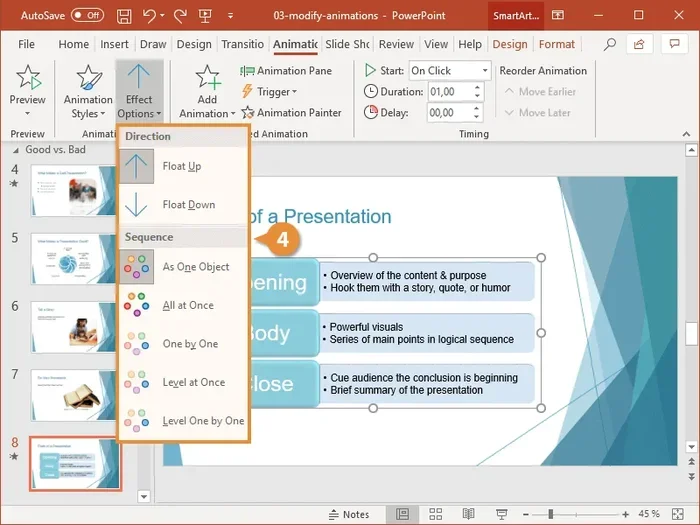Open the View ribbon tab

coord(436,44)
